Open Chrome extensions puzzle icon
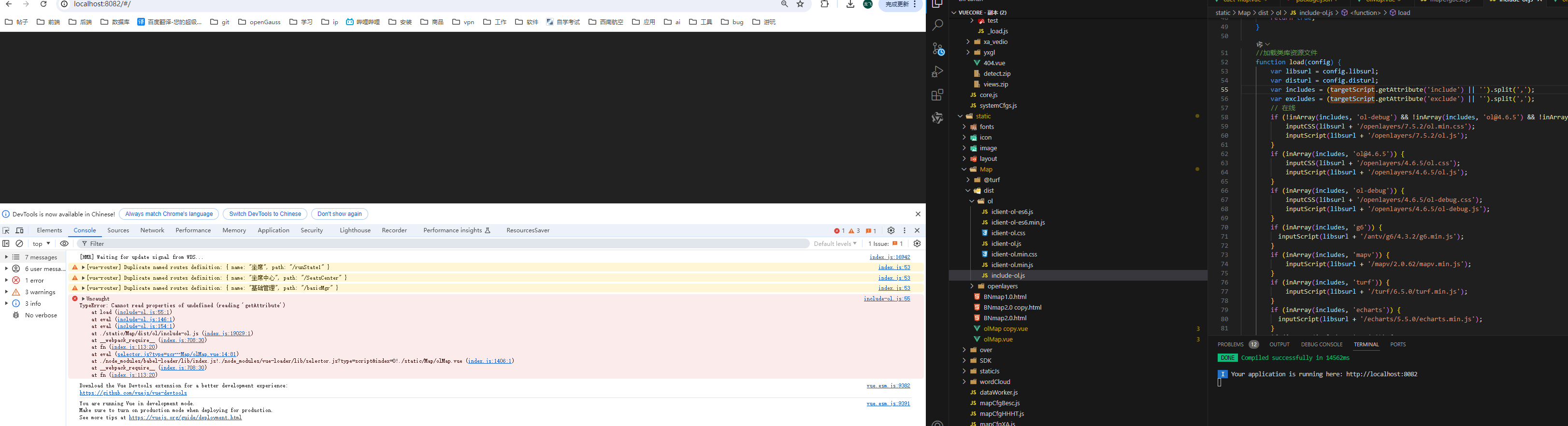Viewport: 1568px width, 426px height. tap(824, 4)
